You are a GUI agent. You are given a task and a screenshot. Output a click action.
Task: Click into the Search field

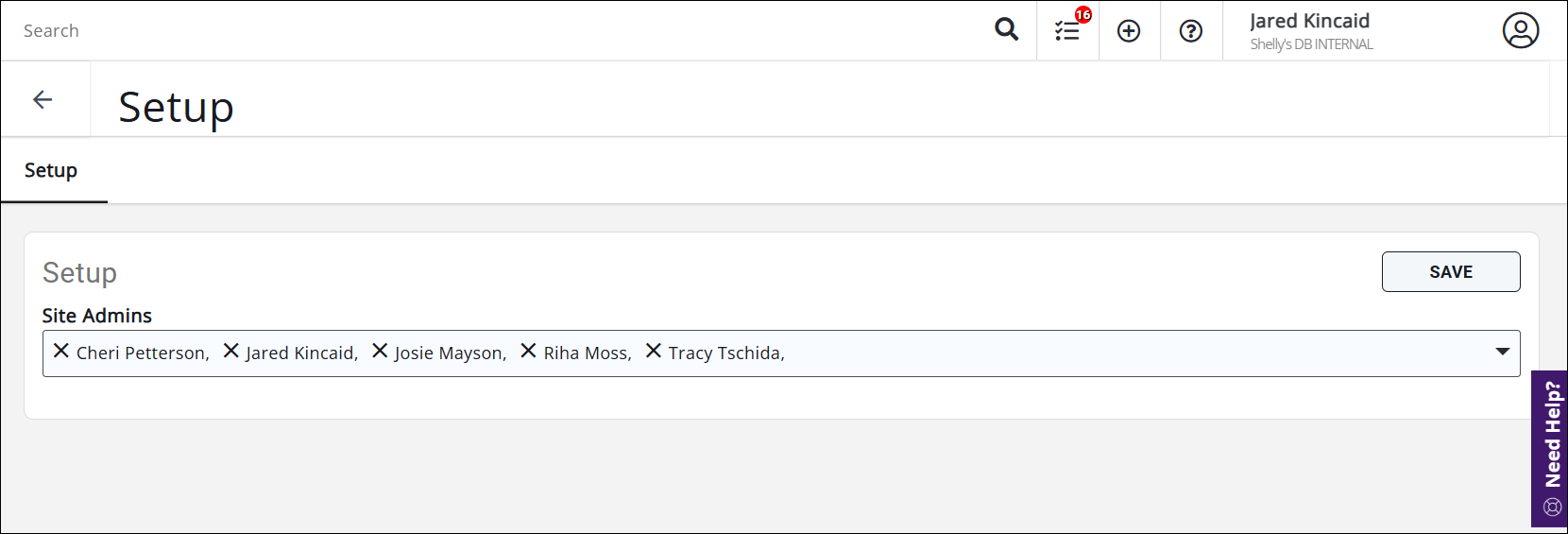[472, 31]
